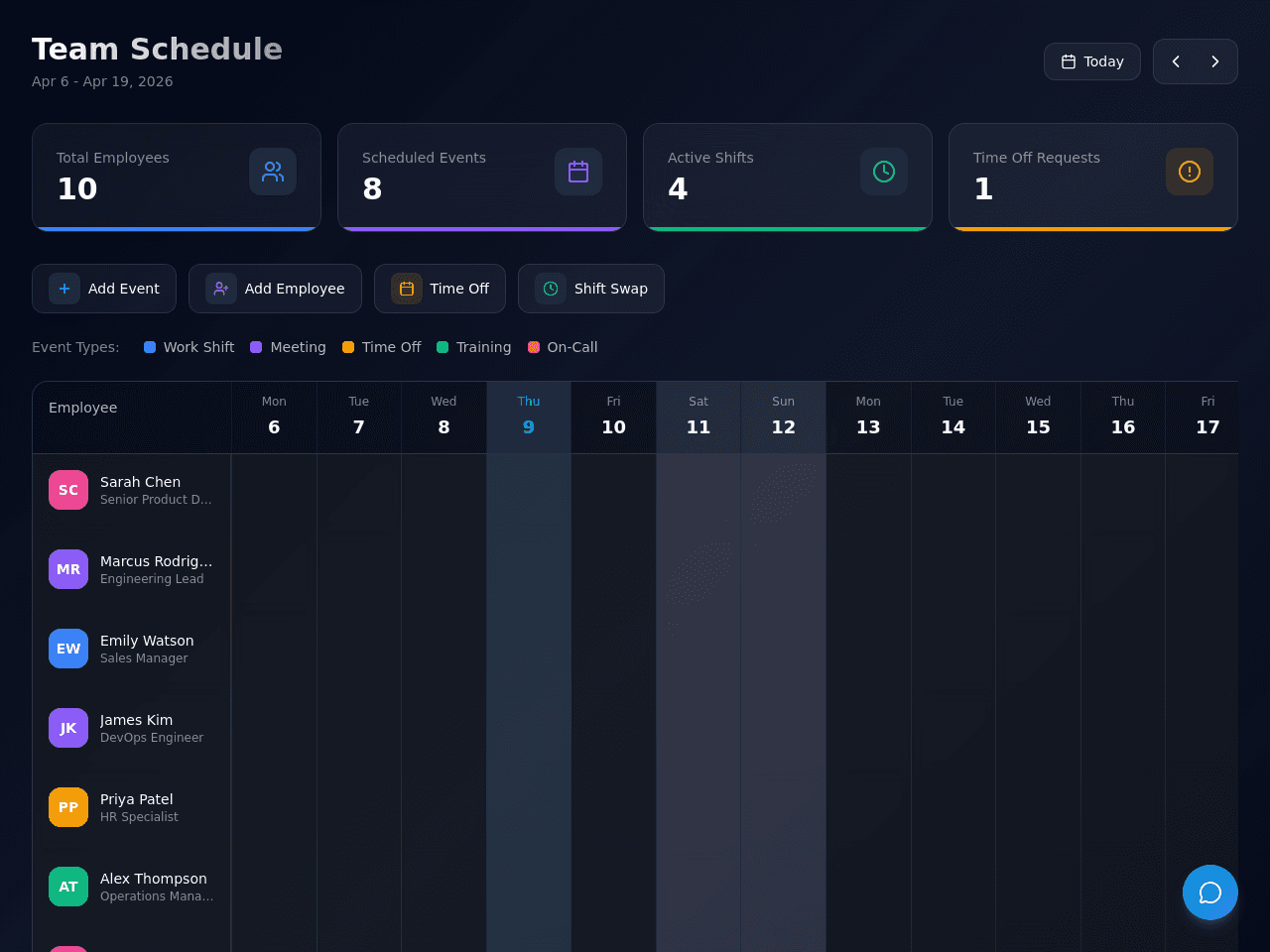
Task: Select James Kim's JK avatar
Action: (68, 728)
